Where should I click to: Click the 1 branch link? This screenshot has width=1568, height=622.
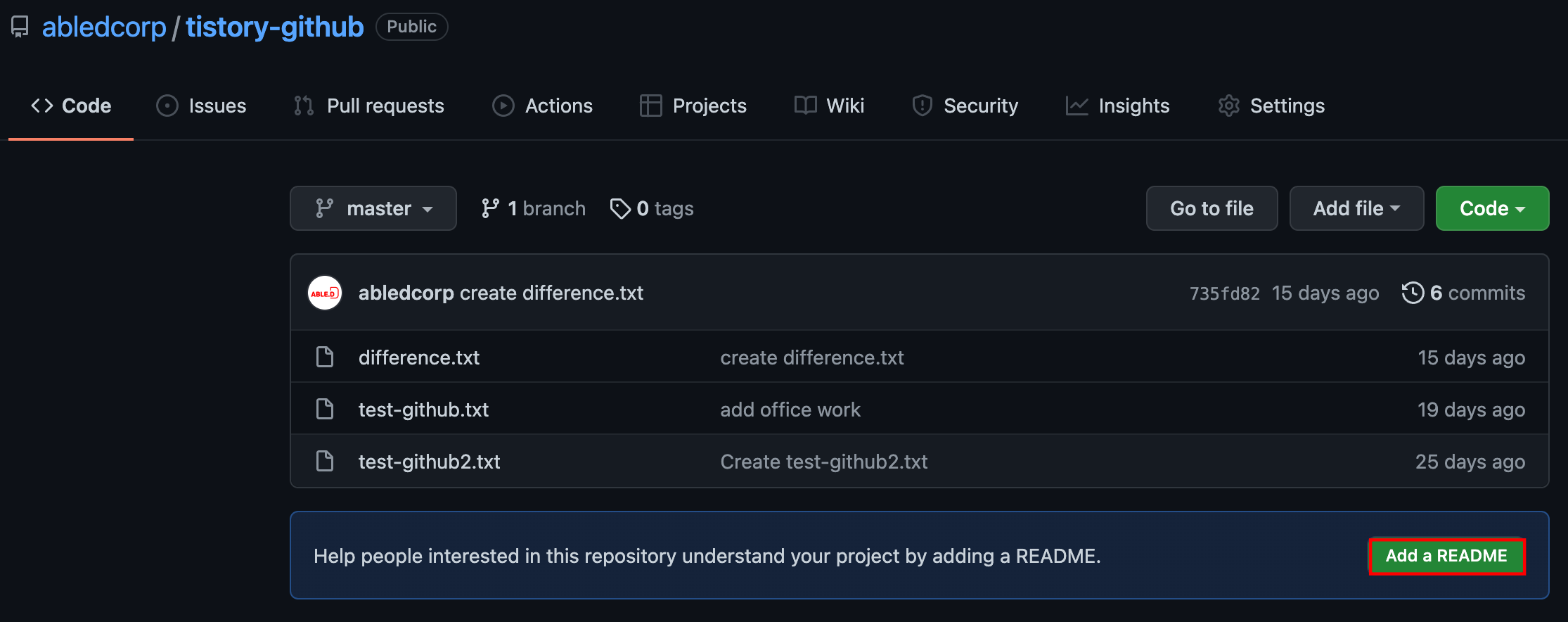point(533,208)
